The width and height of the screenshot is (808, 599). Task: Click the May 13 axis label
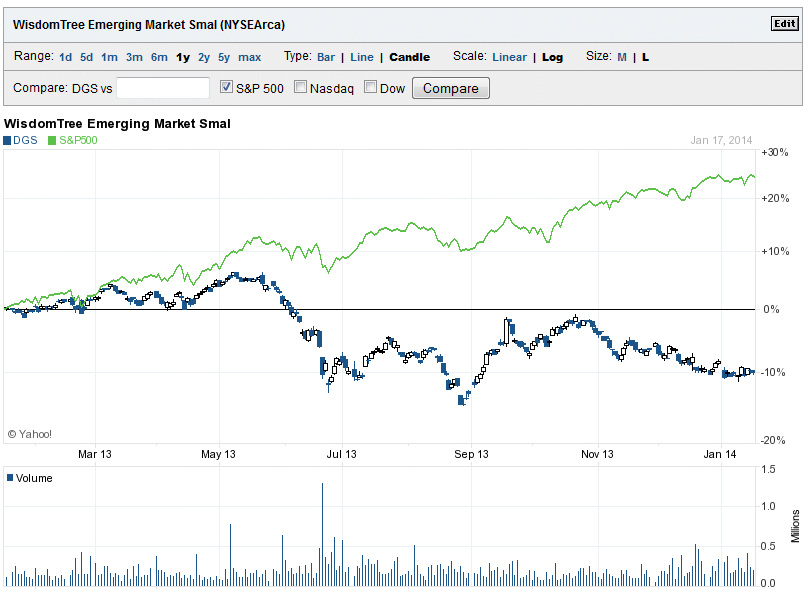tap(218, 454)
